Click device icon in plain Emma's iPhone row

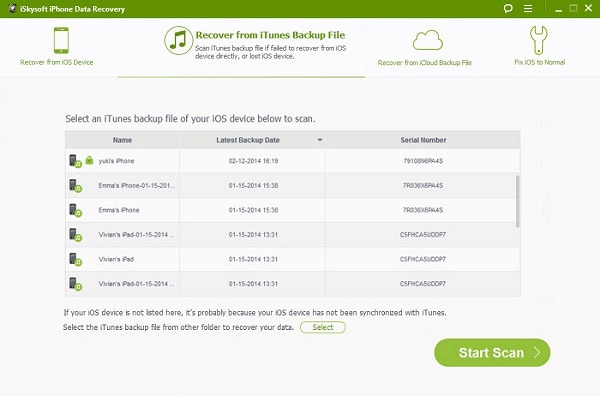pos(75,210)
